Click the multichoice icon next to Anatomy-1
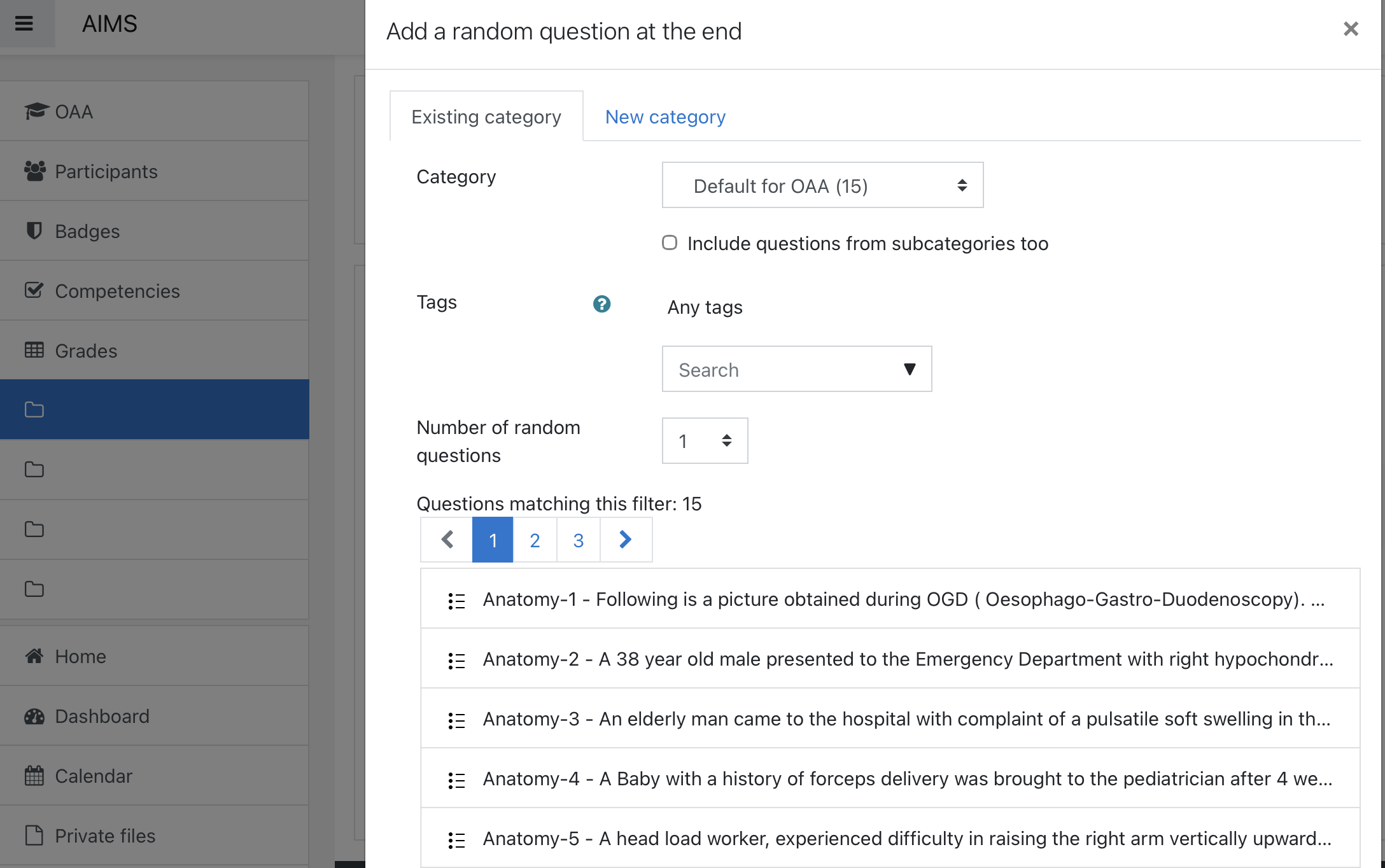The height and width of the screenshot is (868, 1385). (x=456, y=601)
